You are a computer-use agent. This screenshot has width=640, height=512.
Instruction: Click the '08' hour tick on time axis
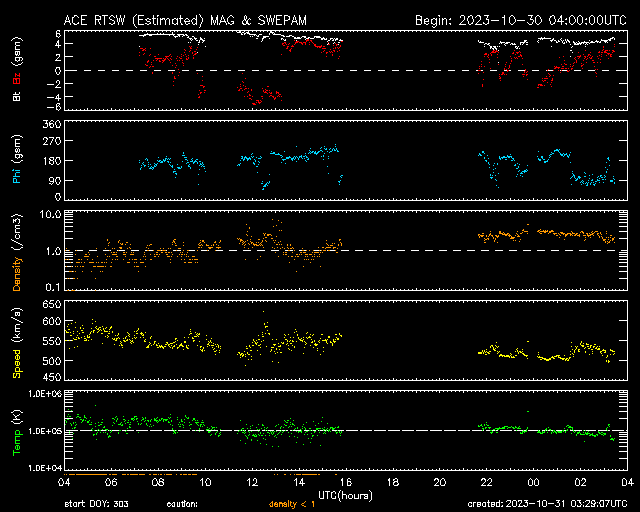coord(158,482)
